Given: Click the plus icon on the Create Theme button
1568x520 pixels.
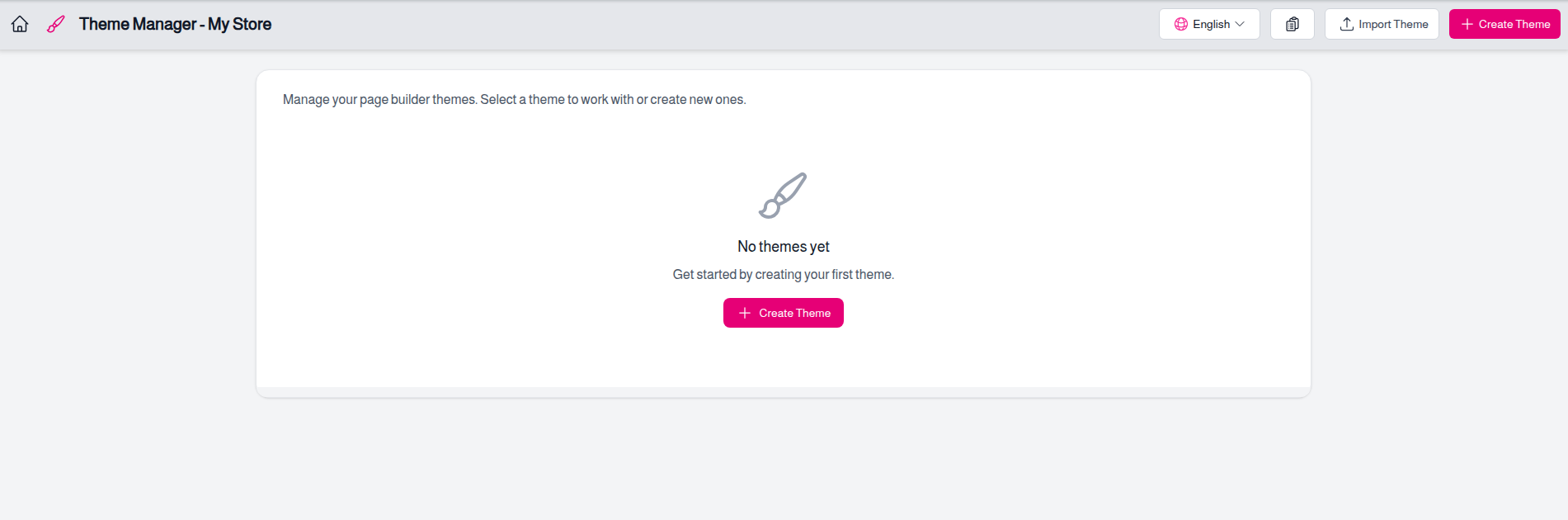Looking at the screenshot, I should click(x=1467, y=24).
